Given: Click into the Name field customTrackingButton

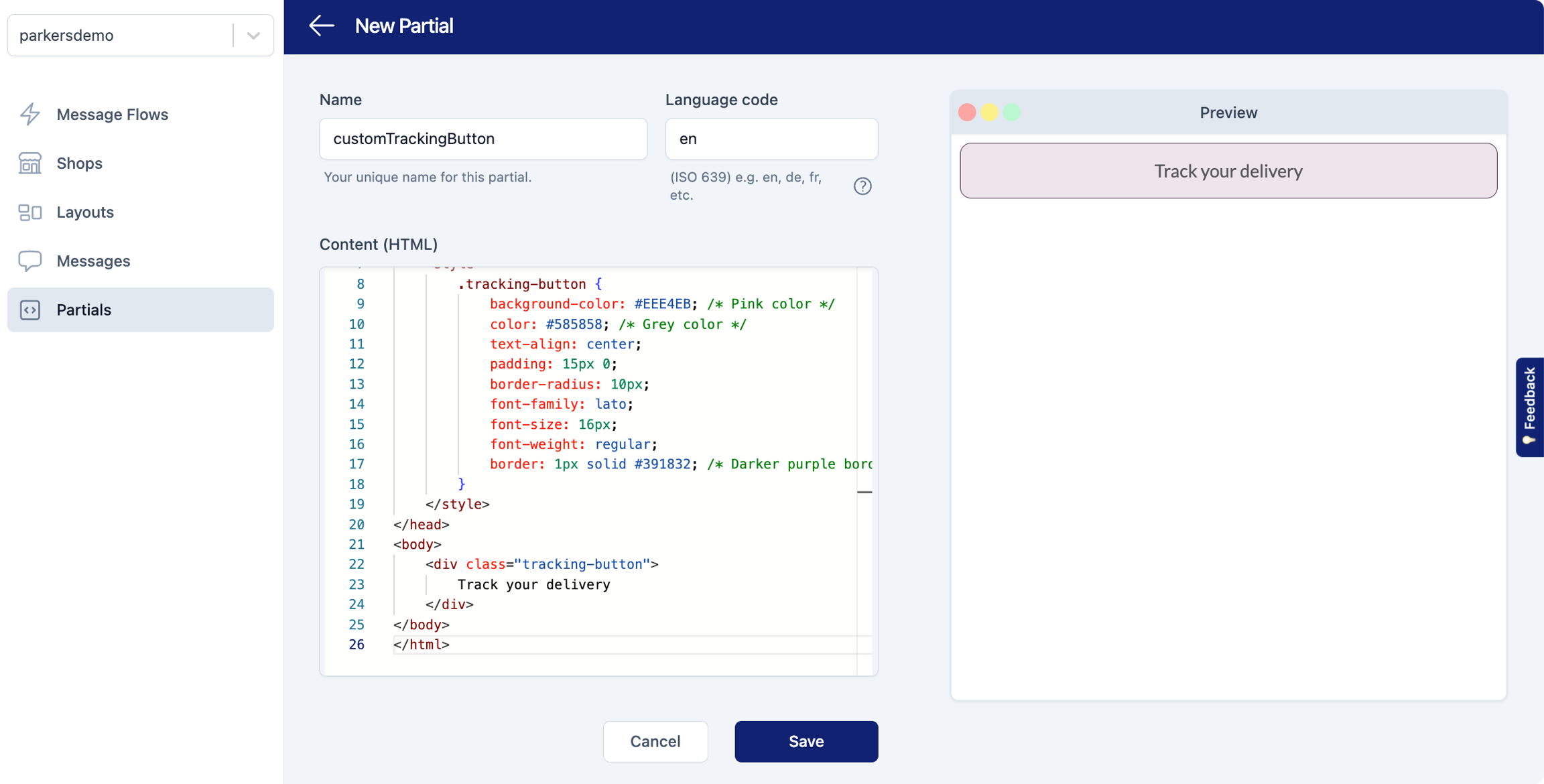Looking at the screenshot, I should [482, 139].
